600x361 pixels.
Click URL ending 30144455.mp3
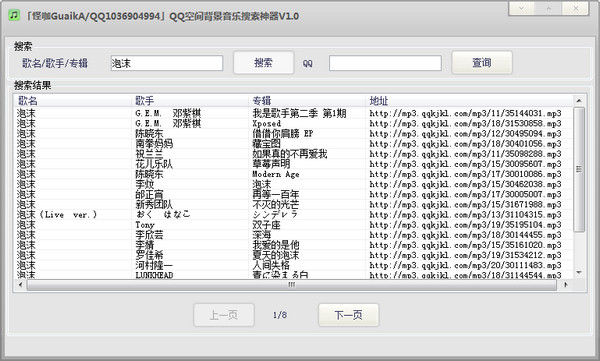(x=465, y=235)
